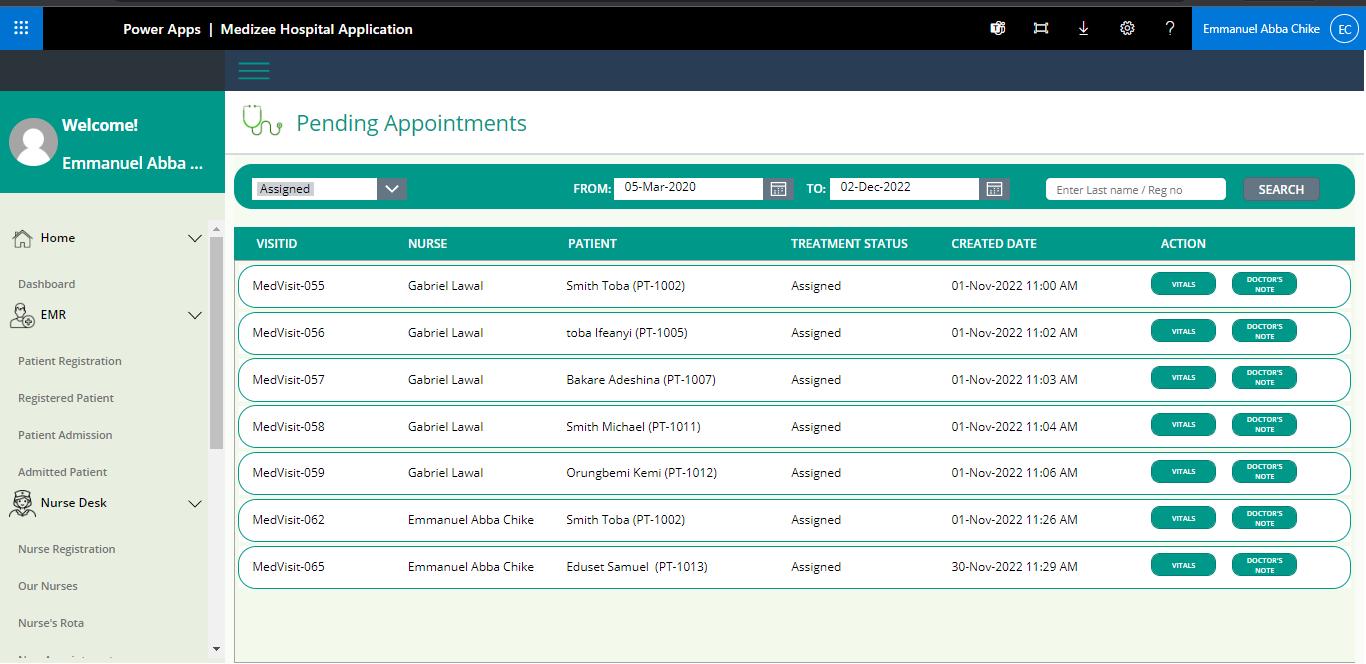
Task: Open the settings gear icon
Action: tap(1127, 29)
